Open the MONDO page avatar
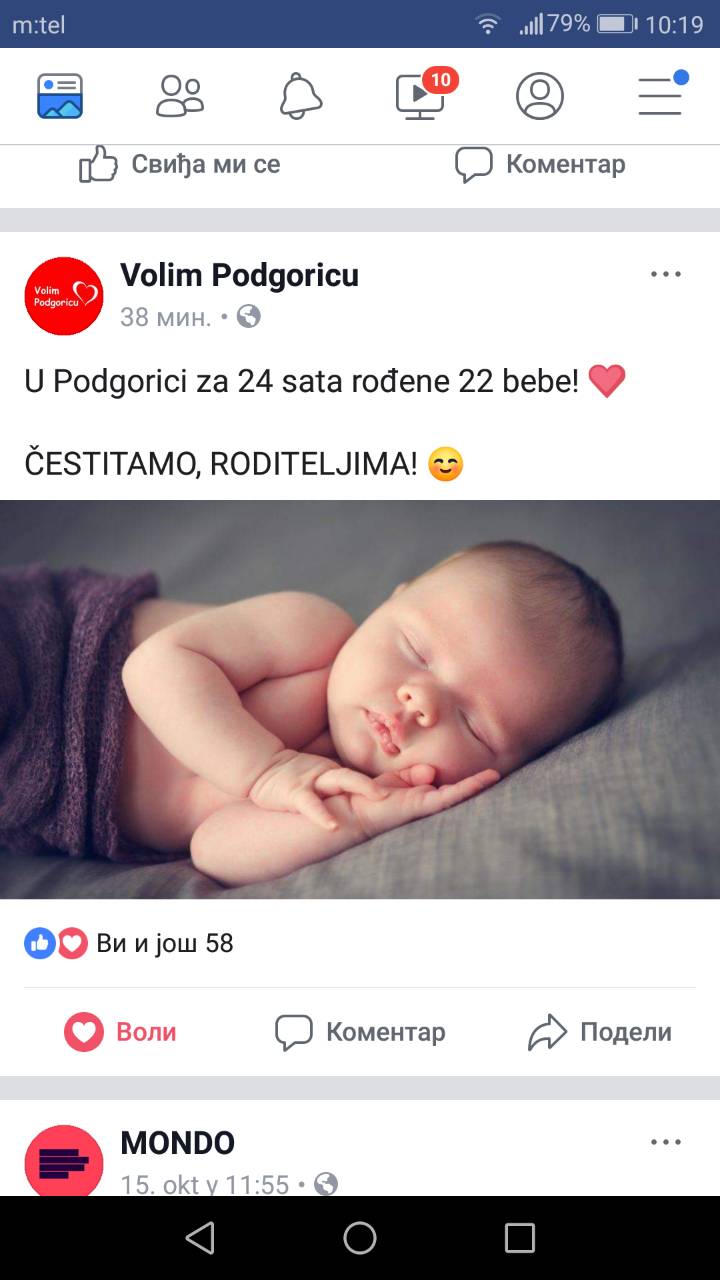This screenshot has width=720, height=1280. (64, 1160)
